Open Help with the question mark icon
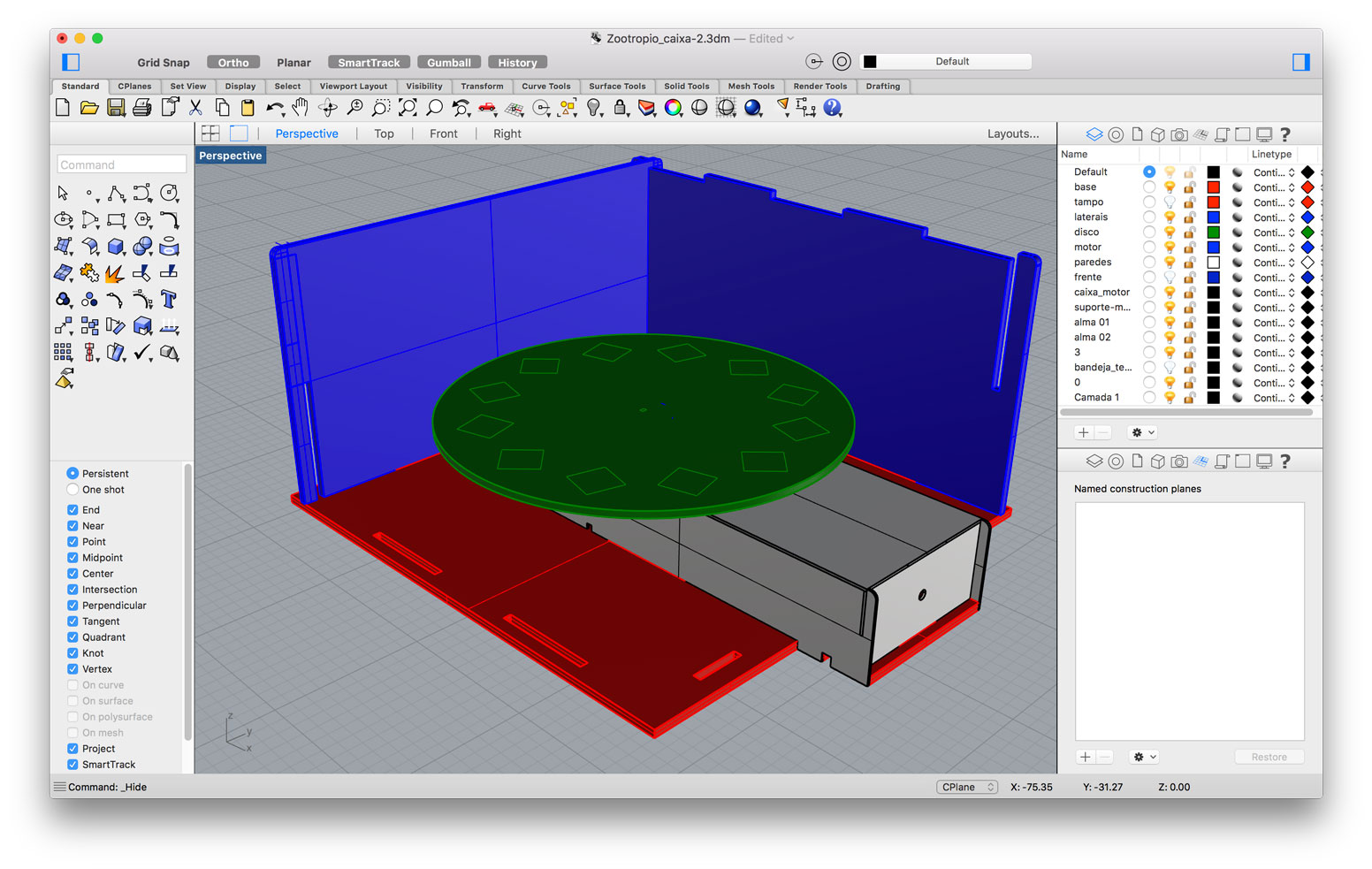1372x869 pixels. 832,108
